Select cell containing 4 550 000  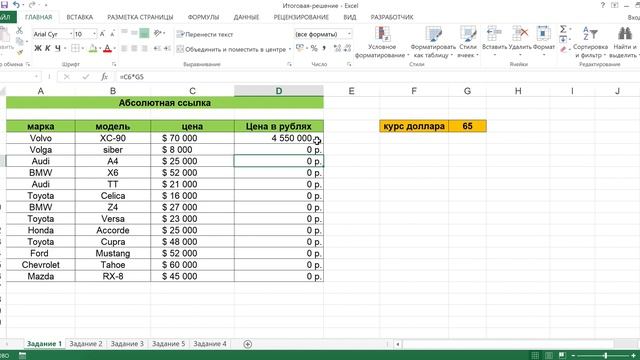click(279, 138)
